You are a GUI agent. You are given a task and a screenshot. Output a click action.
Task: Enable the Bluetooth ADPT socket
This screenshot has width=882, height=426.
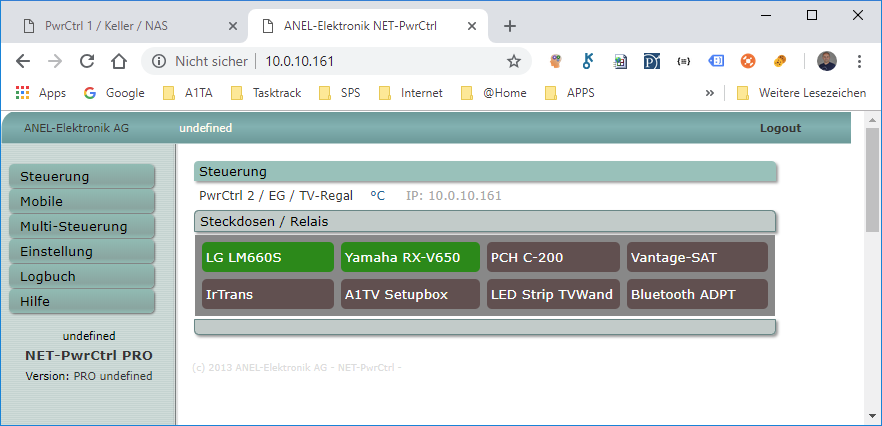[x=697, y=294]
